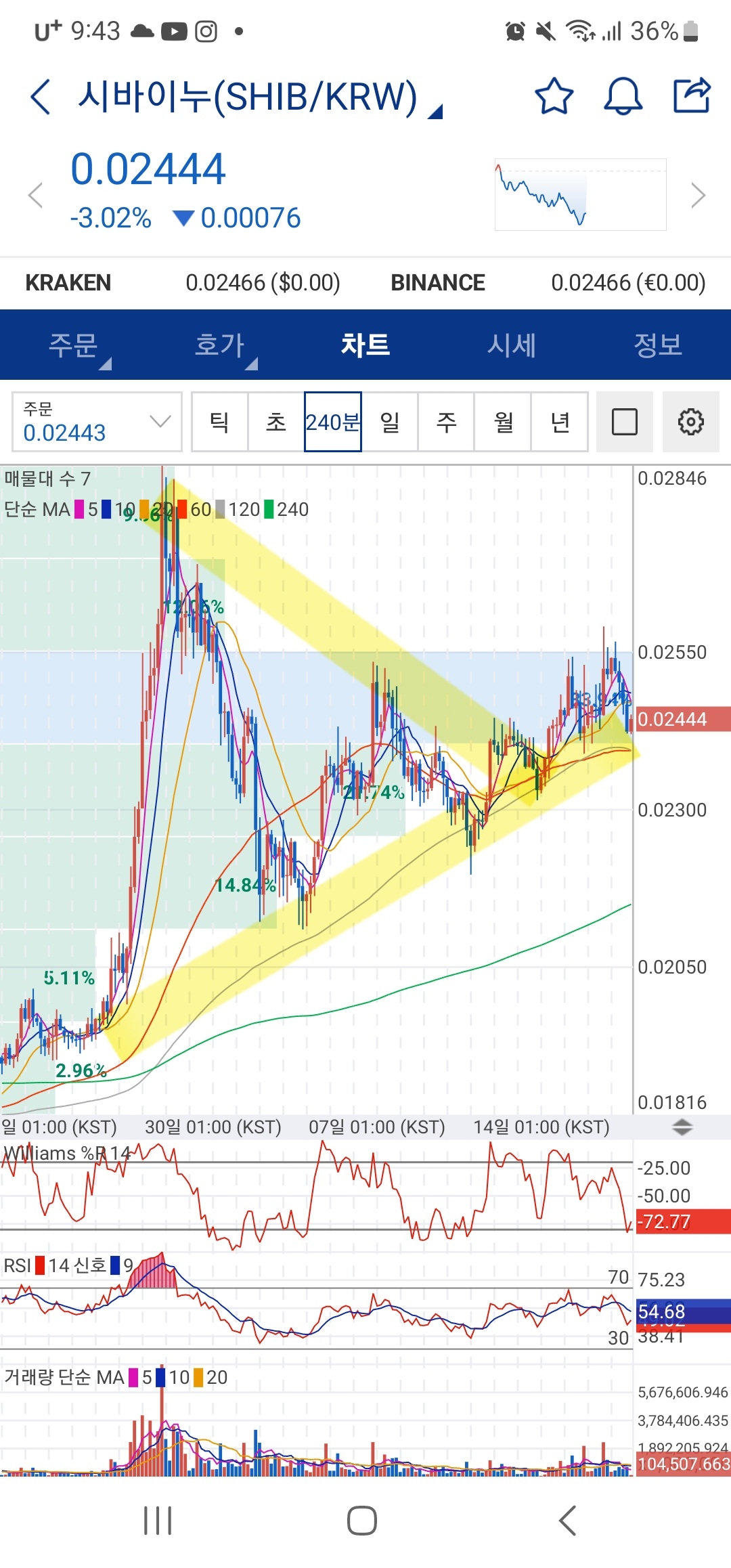Tap the 년 yearly interval button
This screenshot has width=731, height=1568.
coord(560,422)
